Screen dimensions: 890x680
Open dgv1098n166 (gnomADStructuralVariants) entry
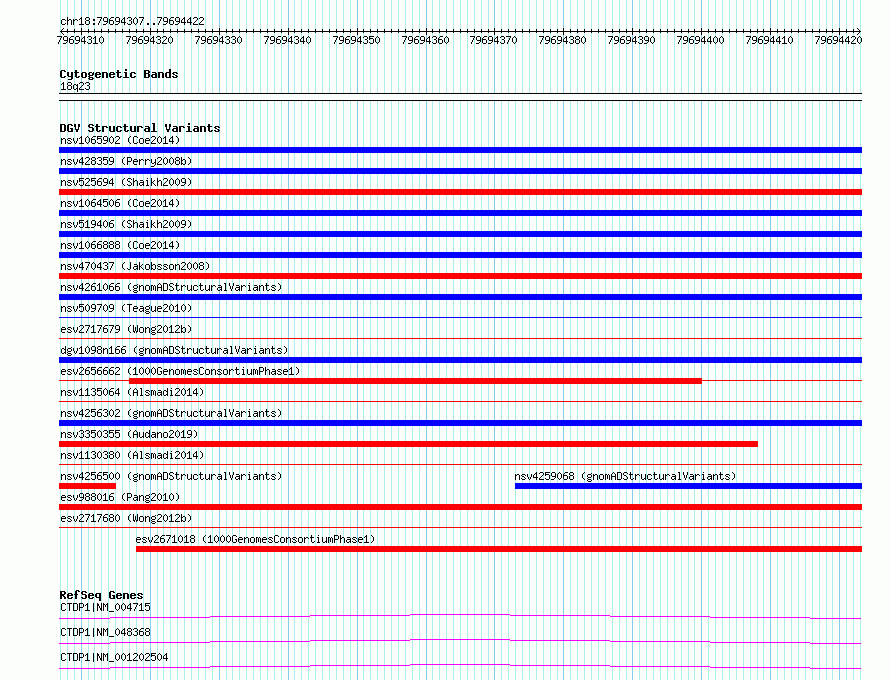click(x=174, y=350)
